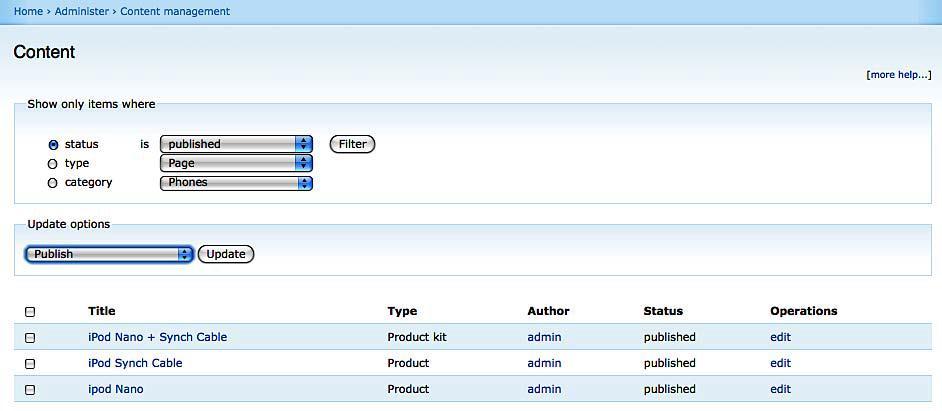The width and height of the screenshot is (942, 411).
Task: Click the Status column header
Action: tap(663, 311)
